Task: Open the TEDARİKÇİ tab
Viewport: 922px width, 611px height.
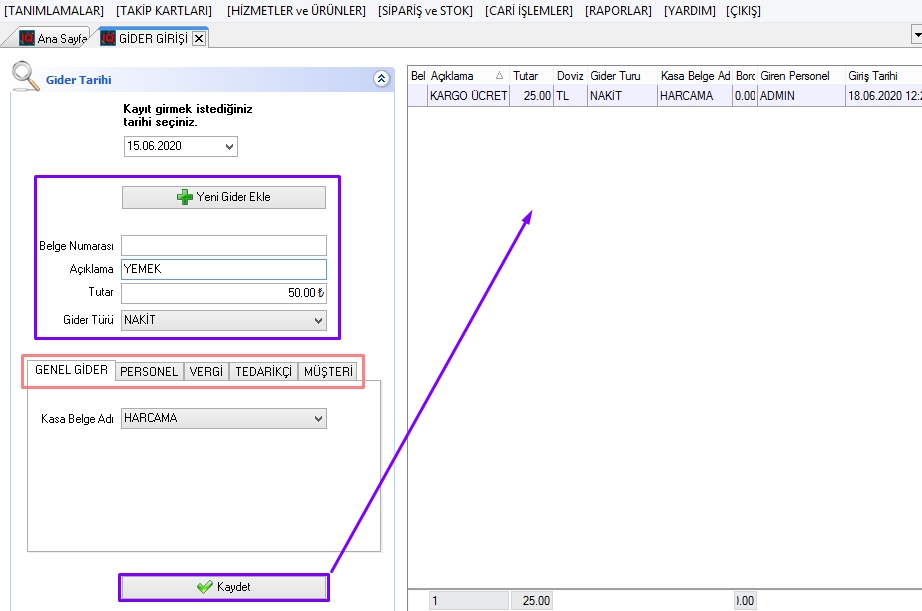Action: [x=263, y=371]
